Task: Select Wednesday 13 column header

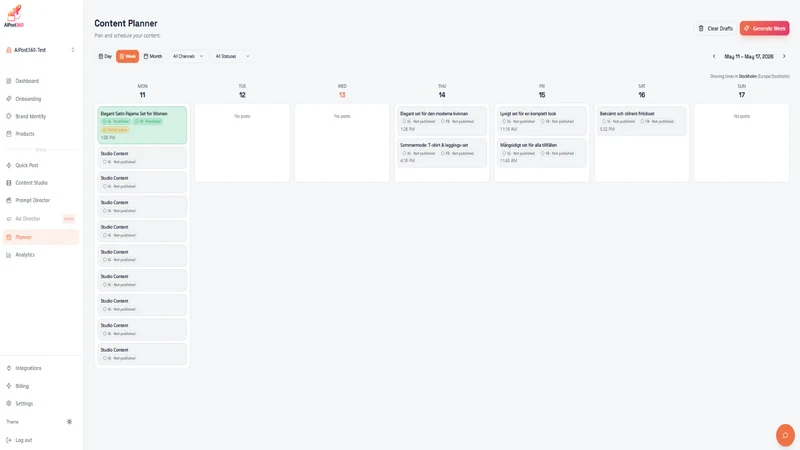Action: tap(342, 91)
